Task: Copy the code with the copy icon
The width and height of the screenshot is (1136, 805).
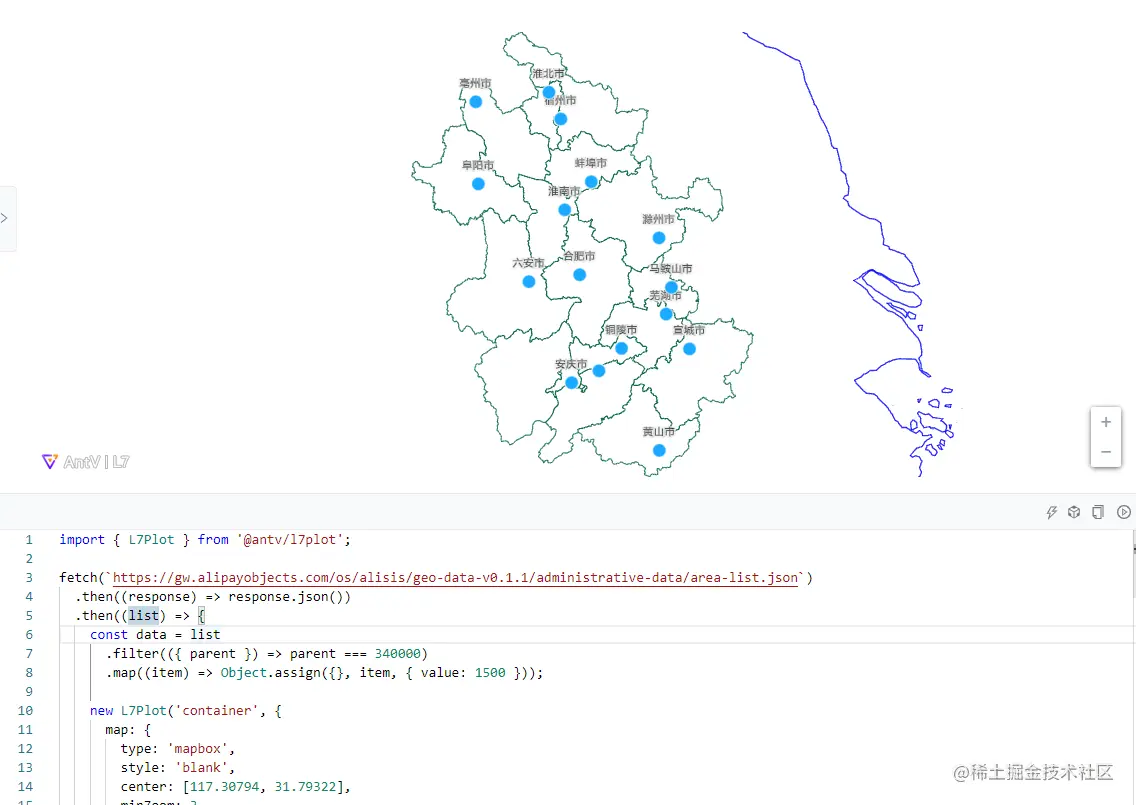Action: pyautogui.click(x=1098, y=512)
